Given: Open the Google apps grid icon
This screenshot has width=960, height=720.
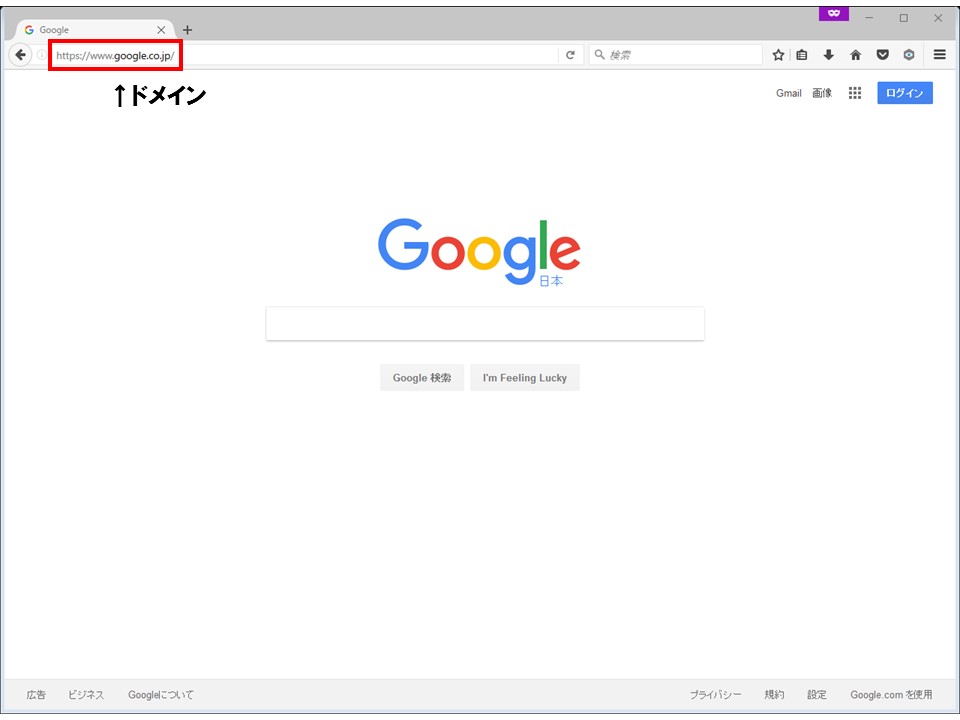Looking at the screenshot, I should (x=855, y=93).
